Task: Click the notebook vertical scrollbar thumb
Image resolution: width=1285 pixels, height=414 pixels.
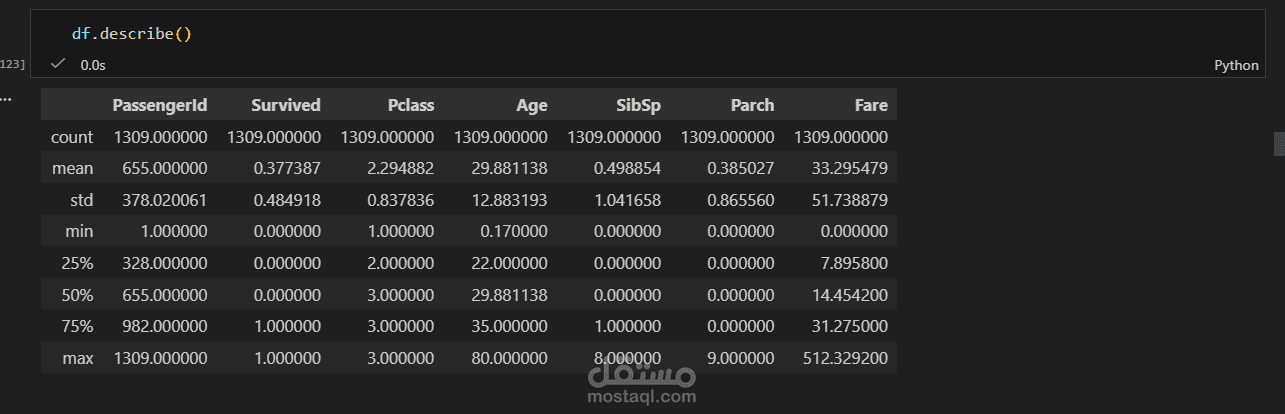Action: 1278,144
